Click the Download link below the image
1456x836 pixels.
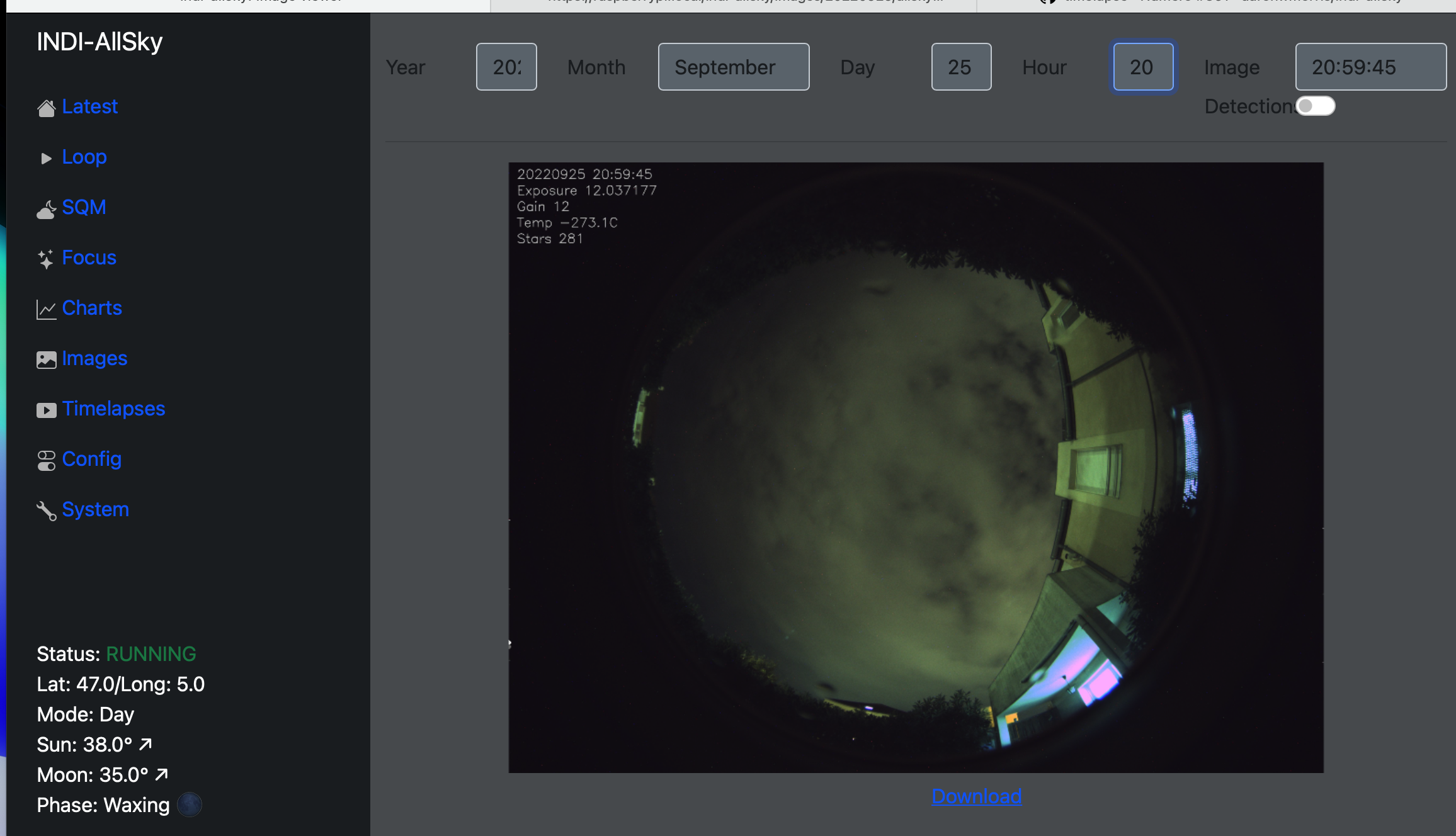click(x=975, y=796)
